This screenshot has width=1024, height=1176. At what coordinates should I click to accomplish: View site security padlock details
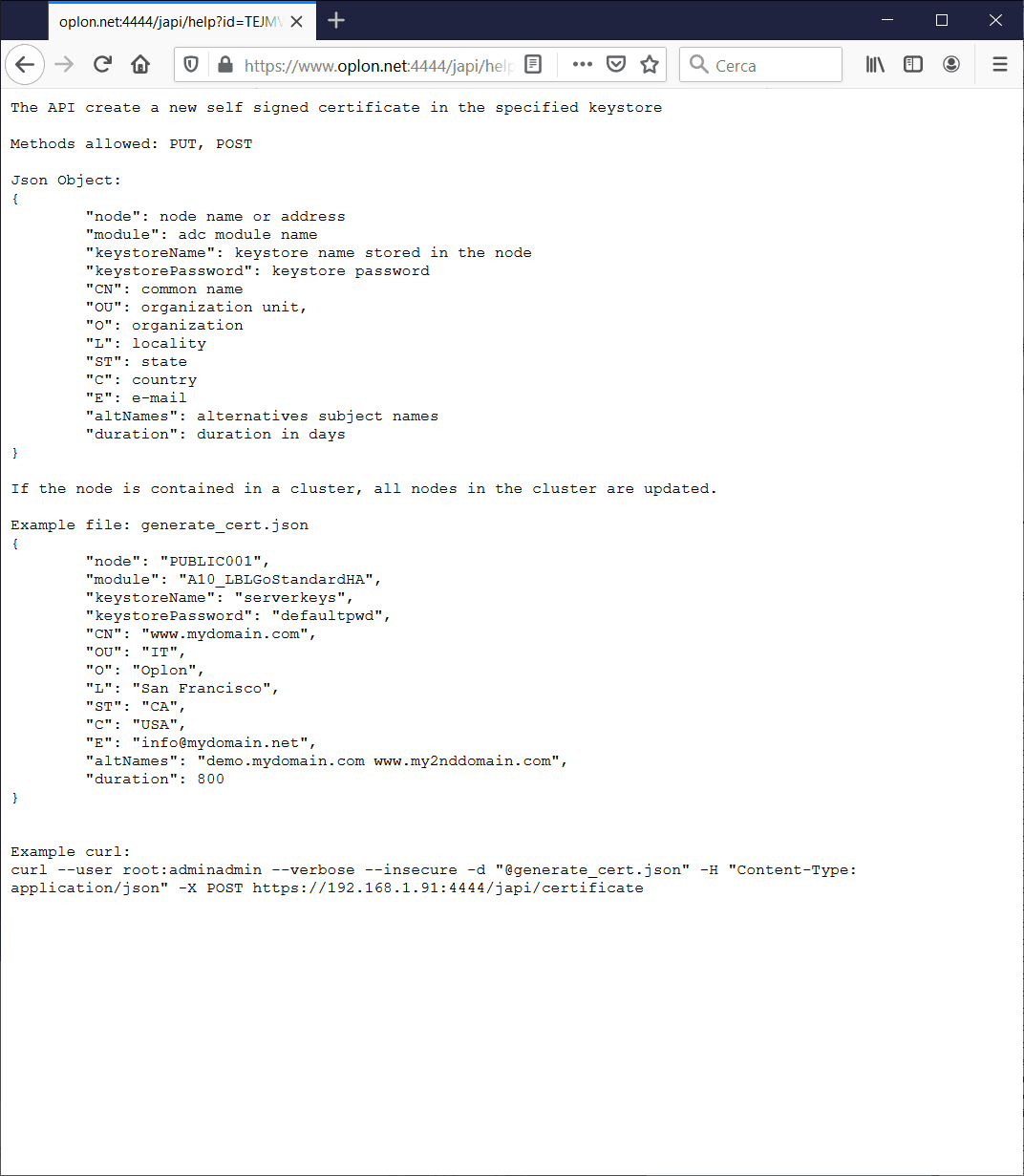[x=224, y=65]
